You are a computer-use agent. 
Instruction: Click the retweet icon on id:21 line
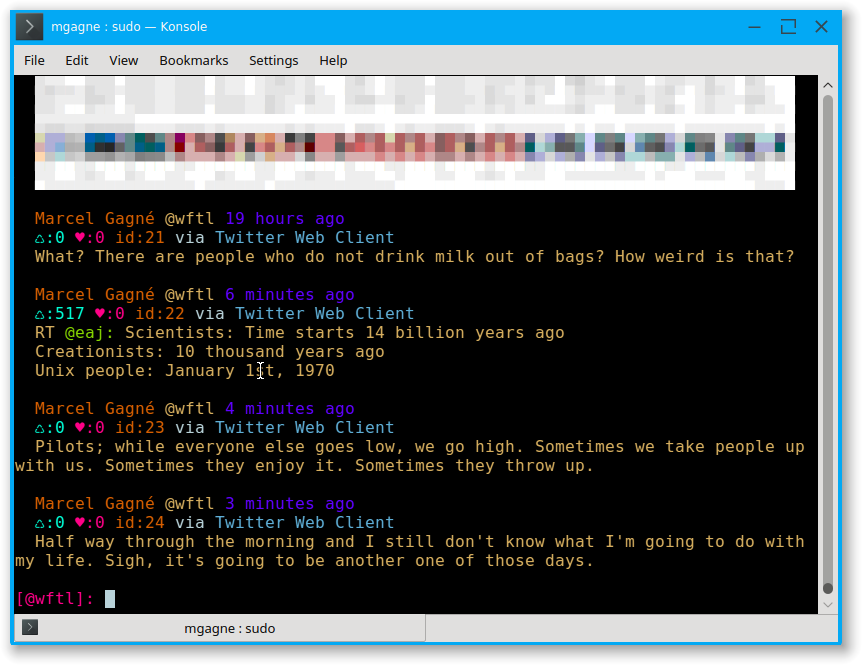pos(40,239)
